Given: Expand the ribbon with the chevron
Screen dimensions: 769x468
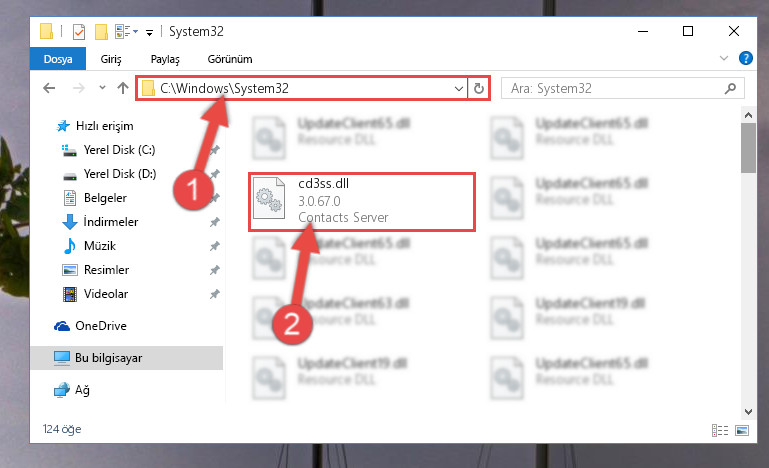Looking at the screenshot, I should 723,58.
